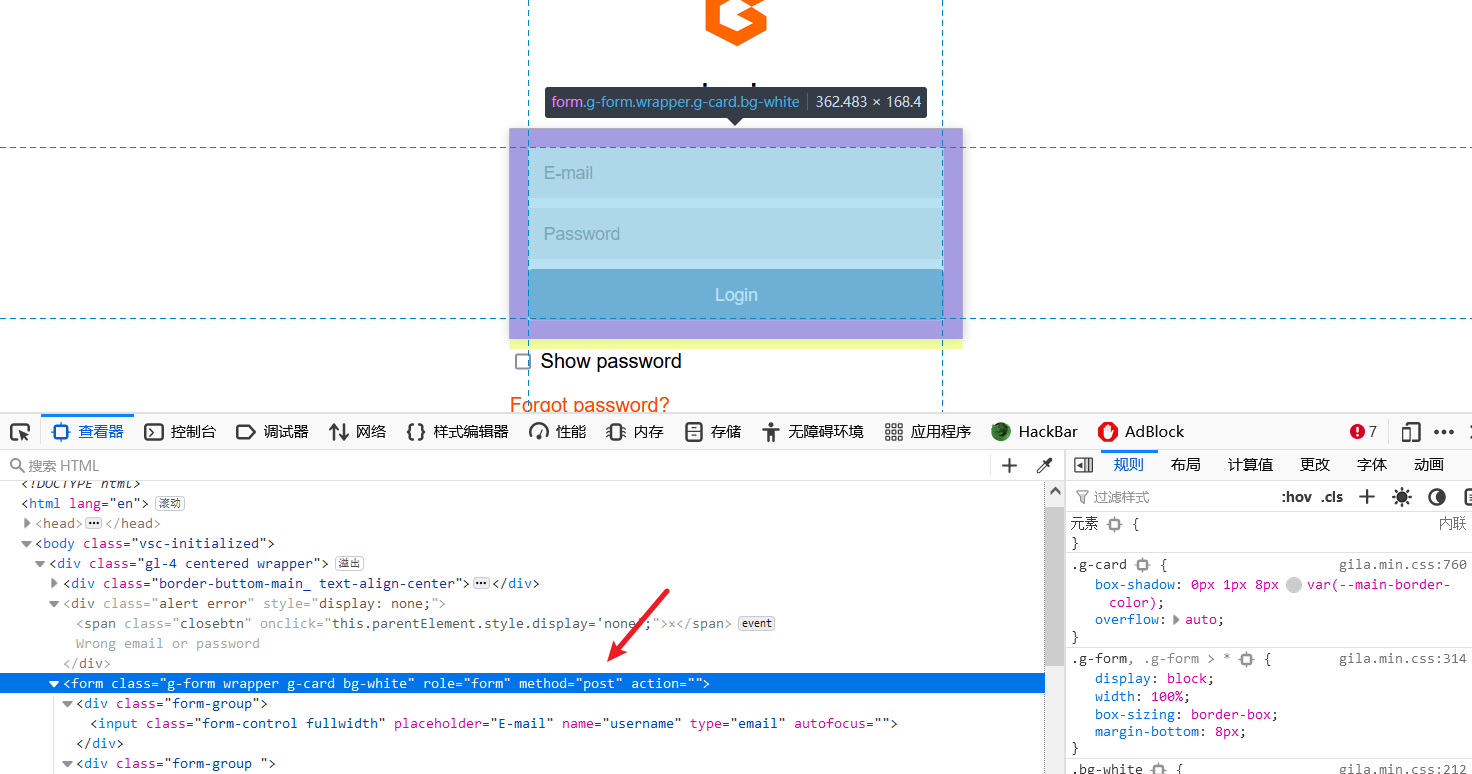Screen dimensions: 1472x774
Task: Open the box-shadow color swatch picker
Action: tap(1294, 585)
